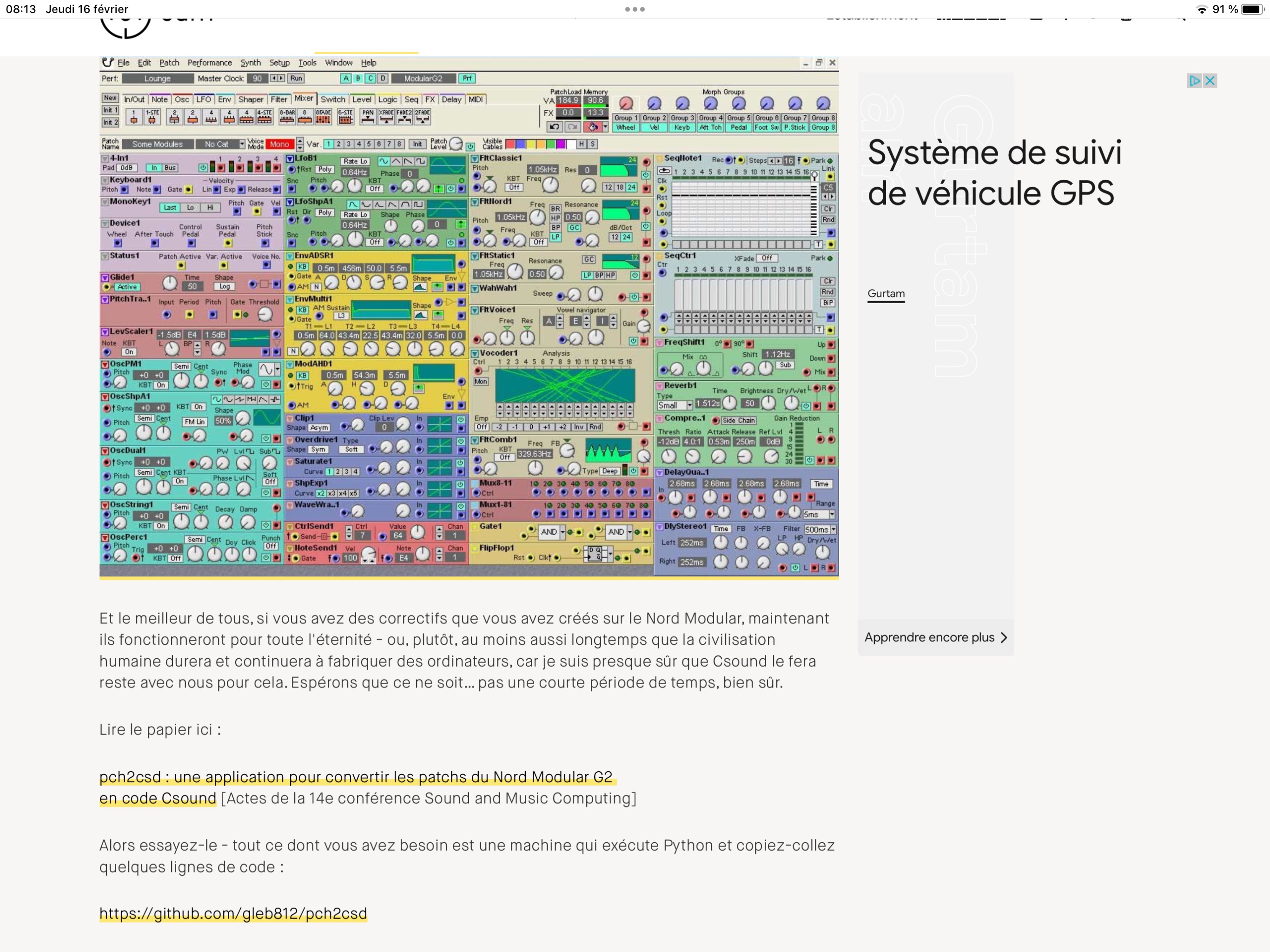Close the Gurtam advertisement

[1210, 81]
